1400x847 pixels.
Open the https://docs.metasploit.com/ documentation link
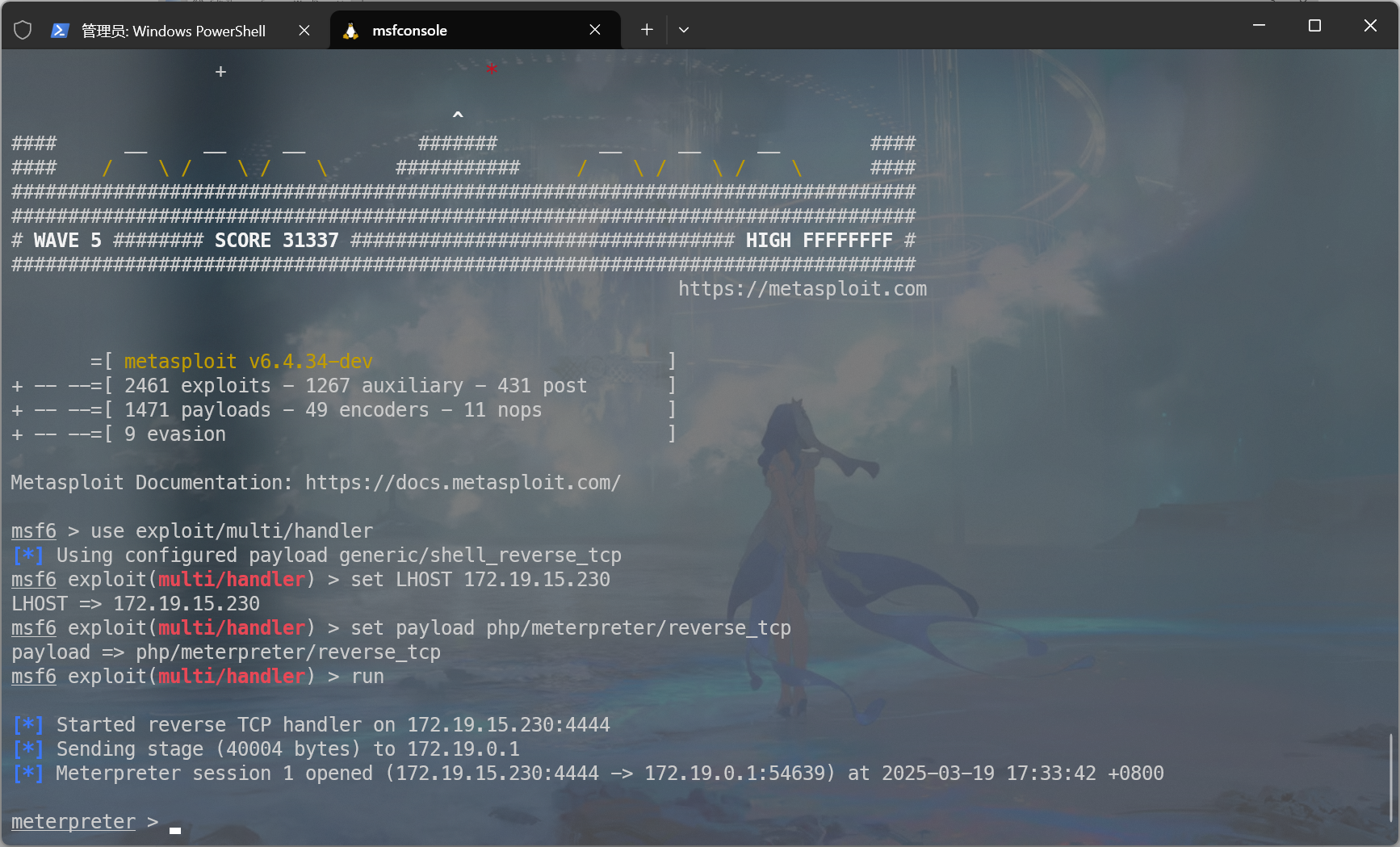tap(463, 483)
